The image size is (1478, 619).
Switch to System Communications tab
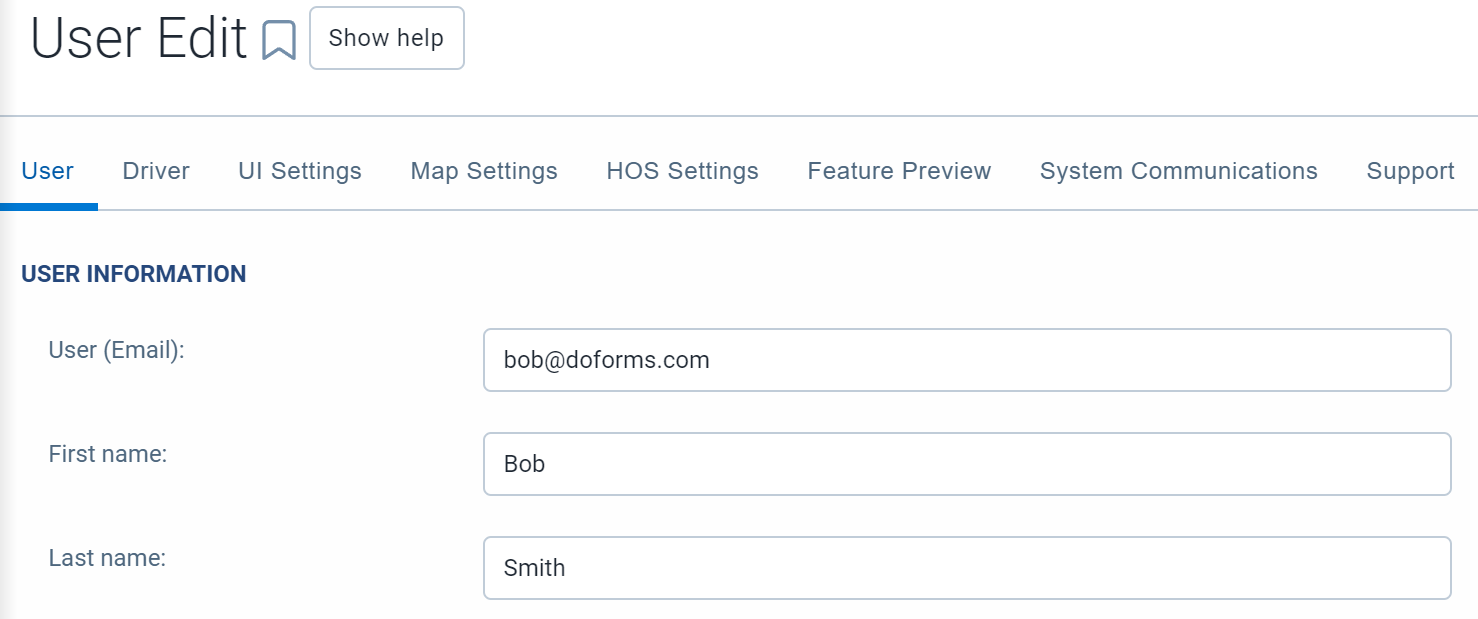point(1179,171)
